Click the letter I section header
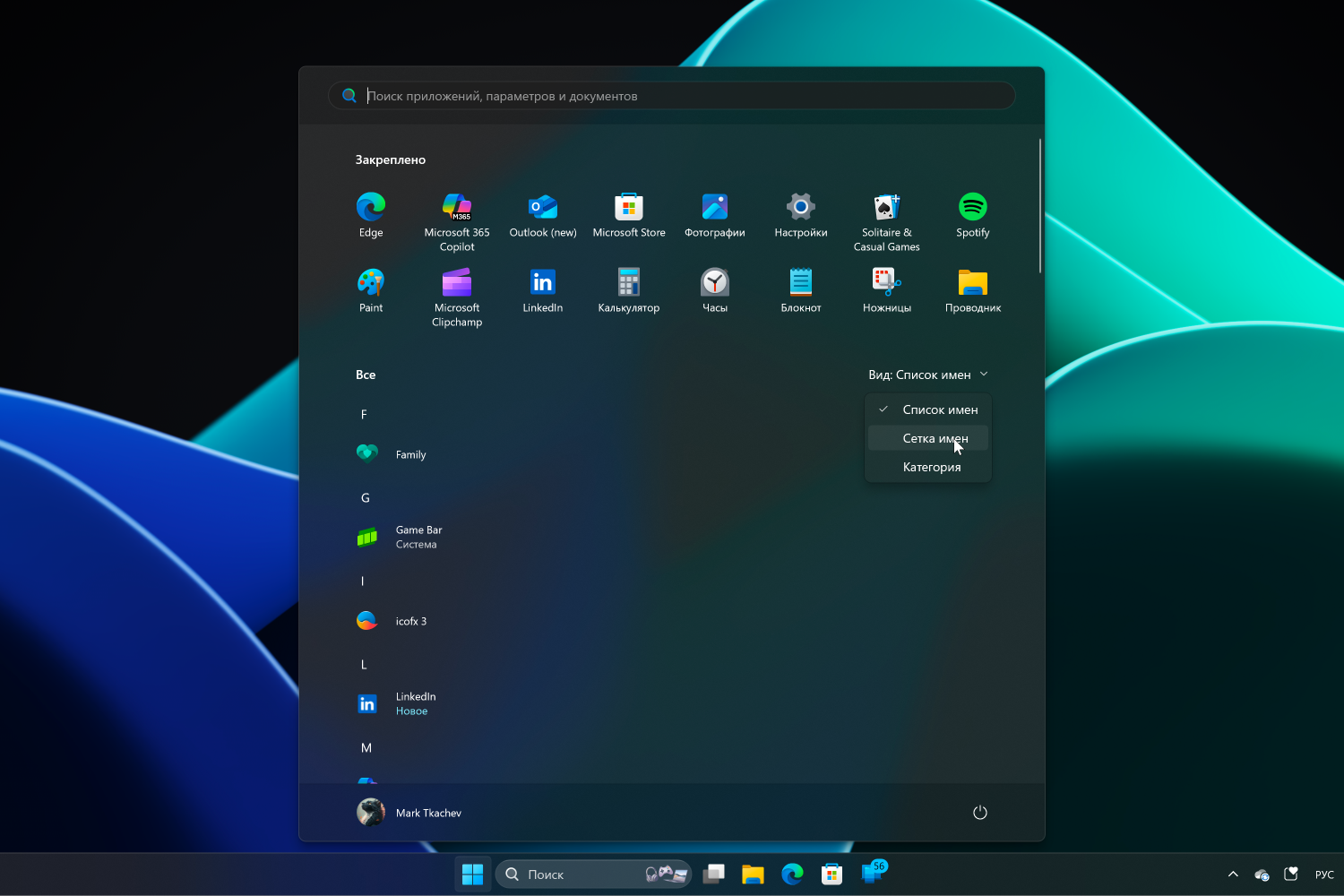This screenshot has width=1344, height=896. [363, 581]
